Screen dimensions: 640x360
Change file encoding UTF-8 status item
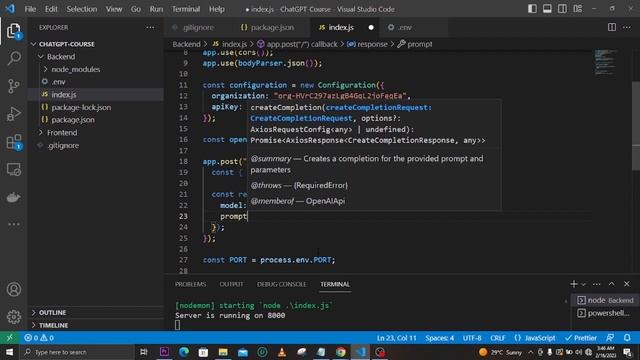(472, 338)
